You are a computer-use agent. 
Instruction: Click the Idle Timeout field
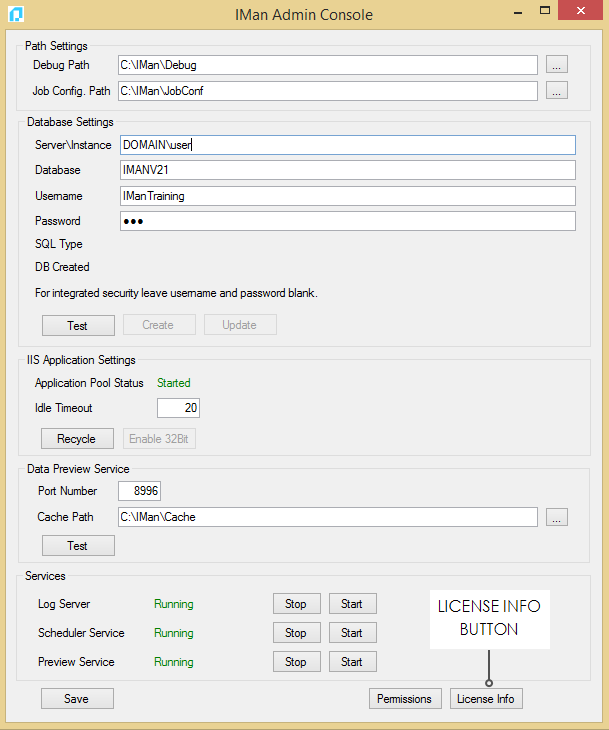(x=179, y=408)
